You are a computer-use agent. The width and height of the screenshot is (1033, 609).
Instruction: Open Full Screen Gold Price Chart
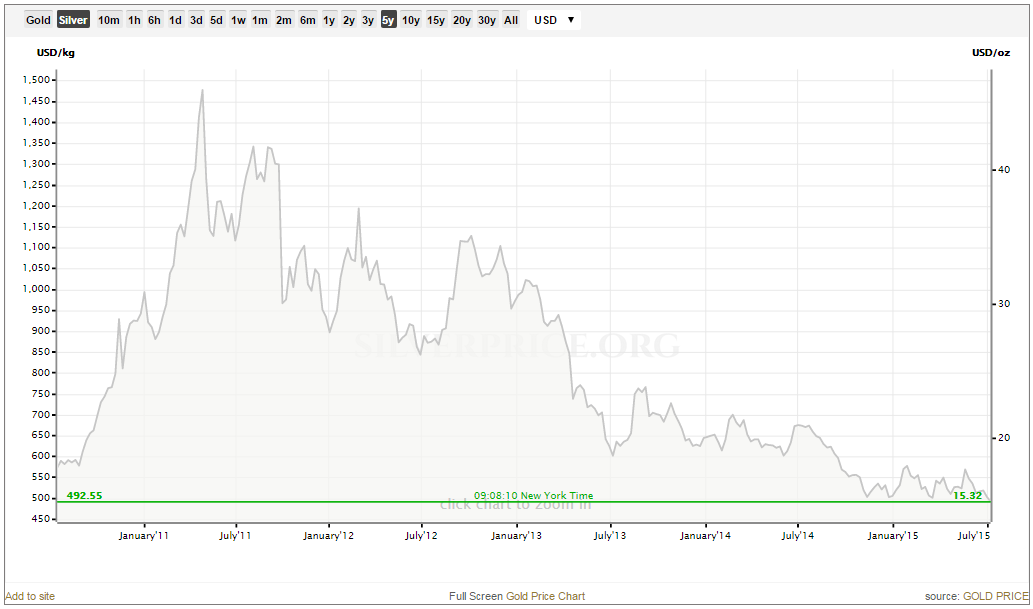517,596
